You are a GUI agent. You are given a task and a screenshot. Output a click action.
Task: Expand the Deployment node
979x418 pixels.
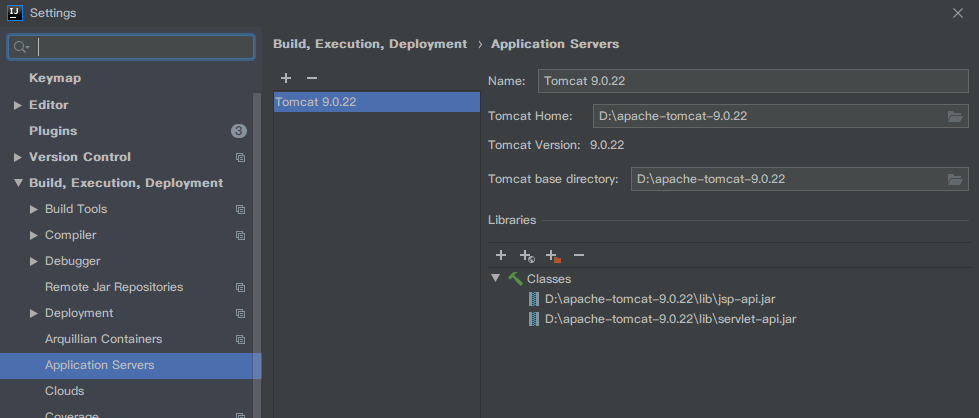click(34, 313)
